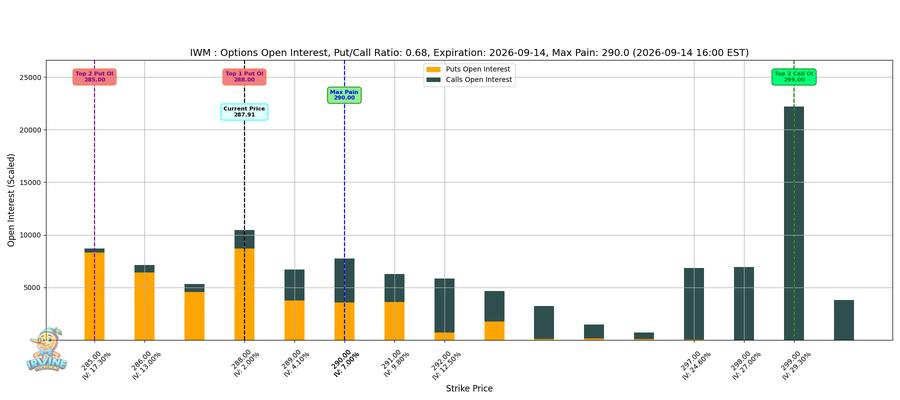900x400 pixels.
Task: Click the unlabeled orange bar between 286 and 288
Action: pyautogui.click(x=195, y=316)
